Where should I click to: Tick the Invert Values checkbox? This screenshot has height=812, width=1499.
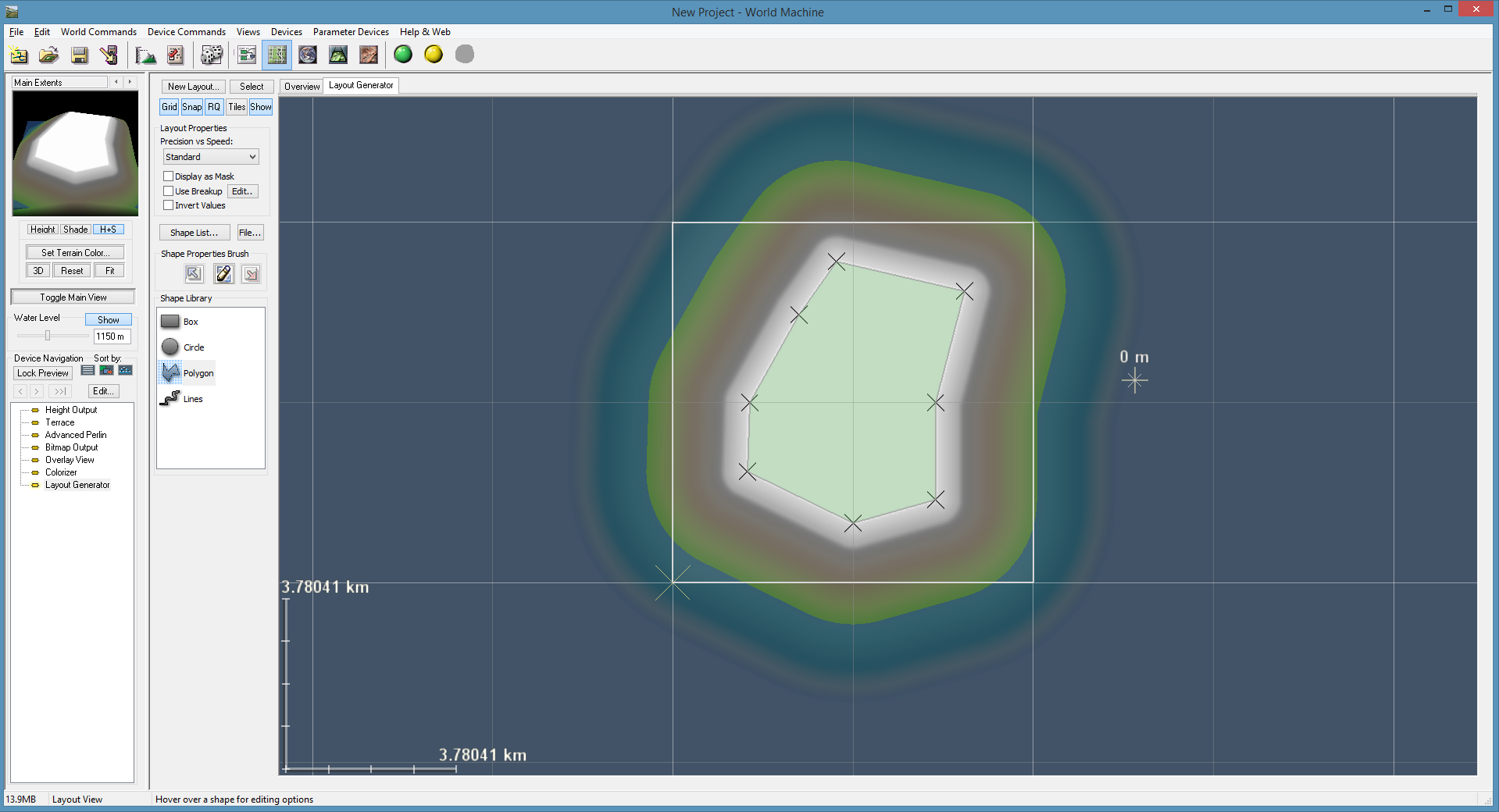(169, 205)
